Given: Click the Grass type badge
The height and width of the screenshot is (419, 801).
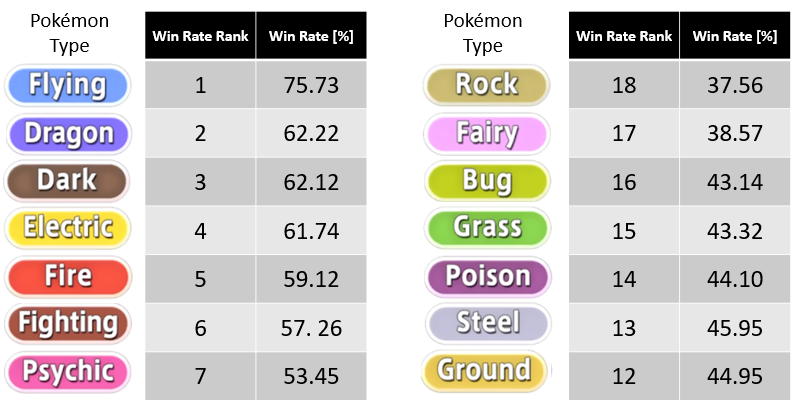Looking at the screenshot, I should 487,228.
